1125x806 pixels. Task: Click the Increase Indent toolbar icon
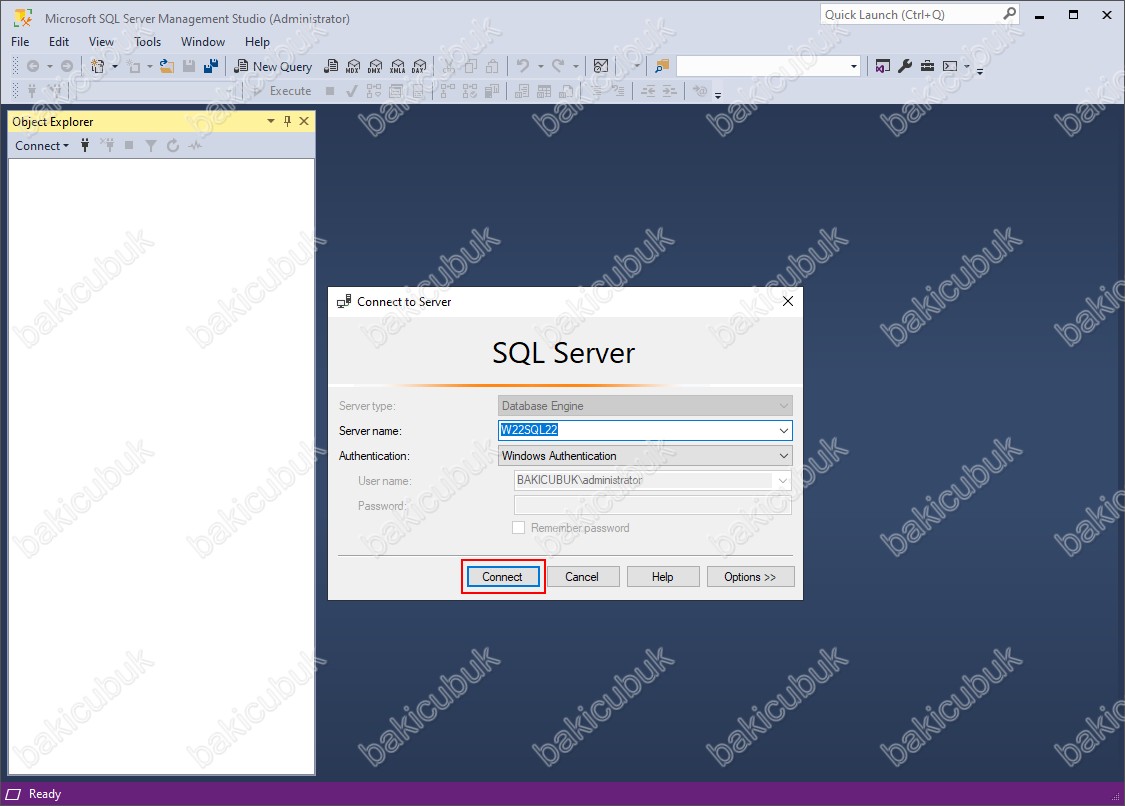coord(669,91)
